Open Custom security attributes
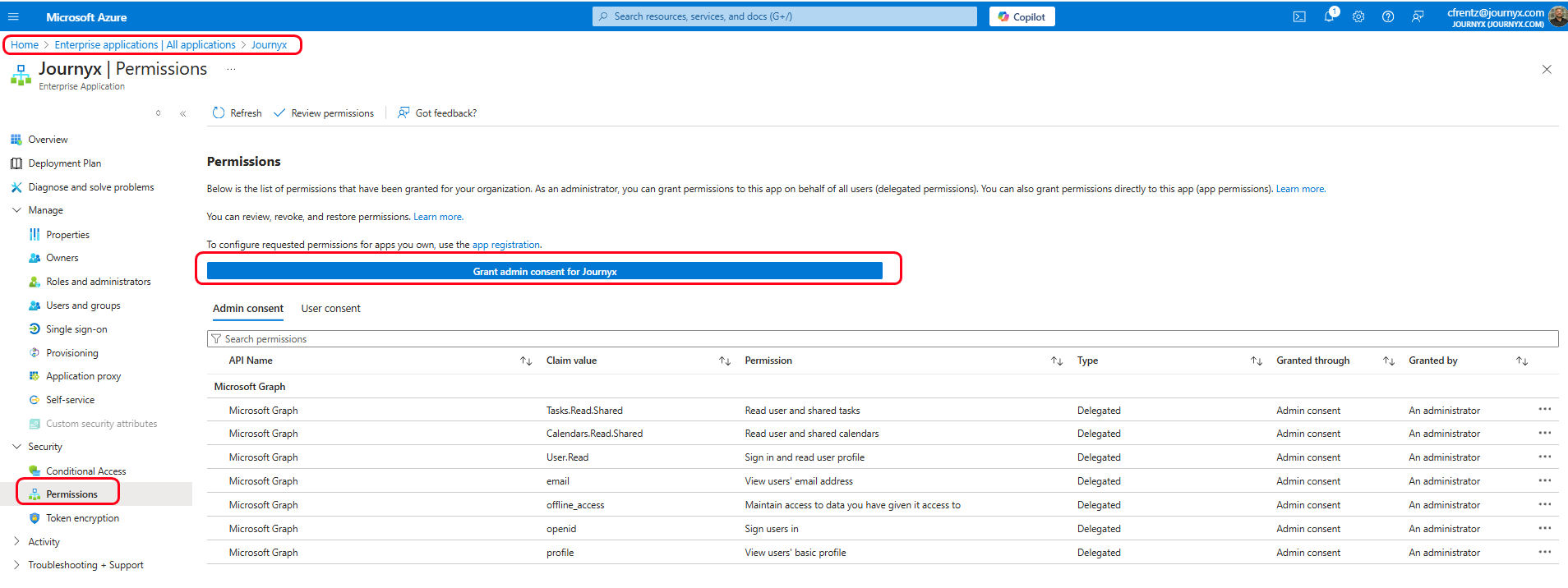Image resolution: width=1568 pixels, height=588 pixels. (x=101, y=424)
